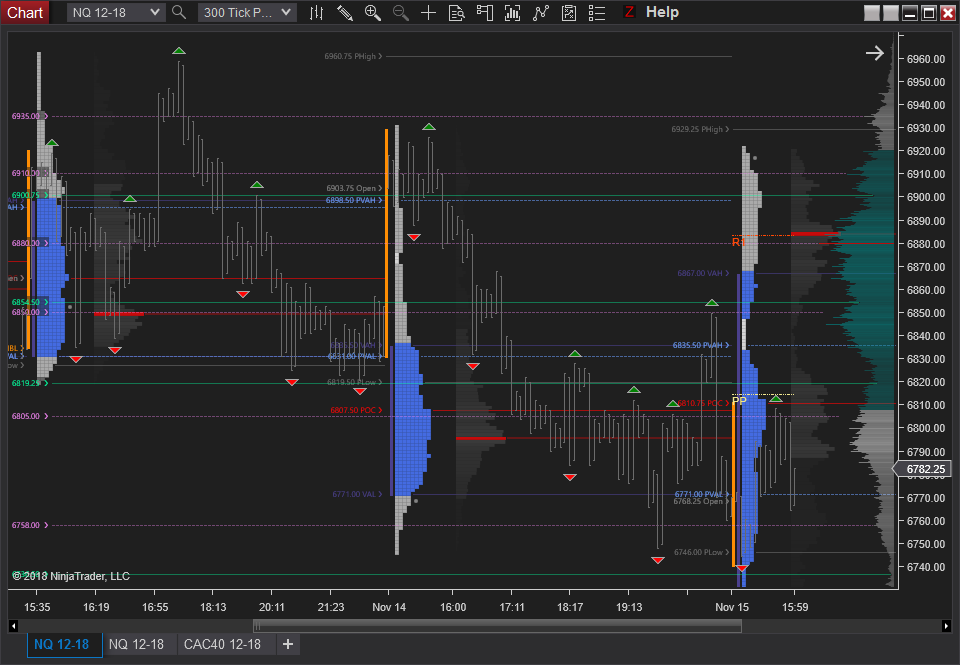Open the 300 Tick interval dropdown
This screenshot has height=665, width=960.
point(247,12)
